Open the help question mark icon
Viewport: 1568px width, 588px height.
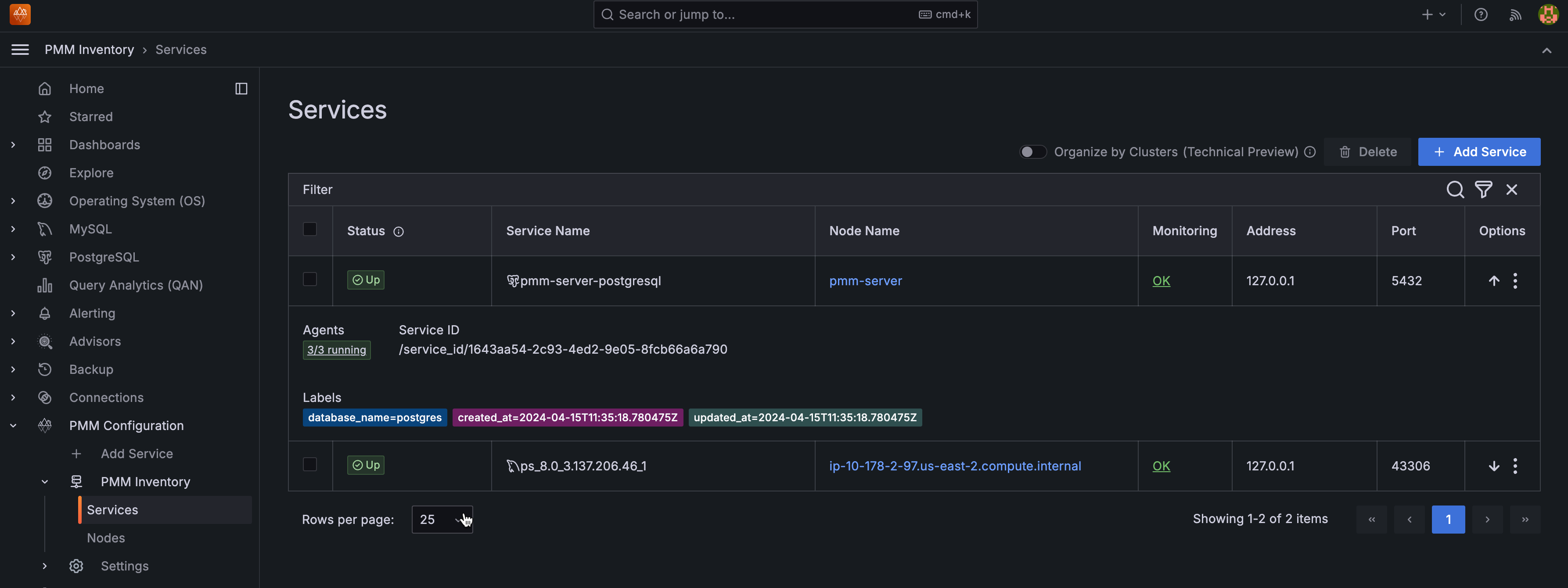coord(1481,14)
